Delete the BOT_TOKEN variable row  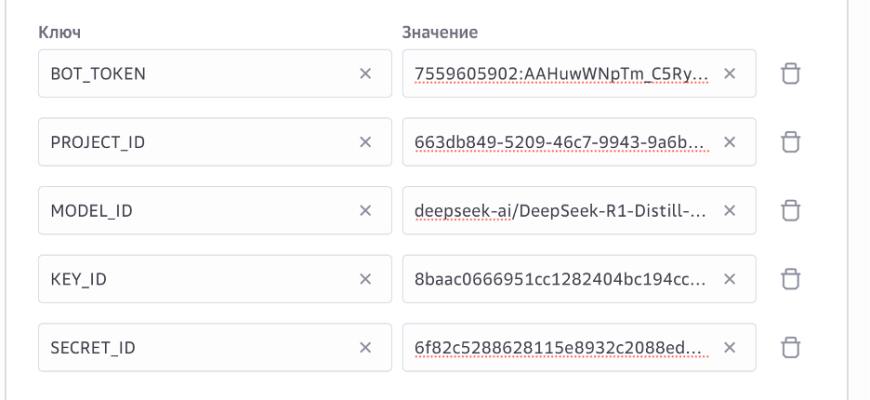pyautogui.click(x=791, y=73)
